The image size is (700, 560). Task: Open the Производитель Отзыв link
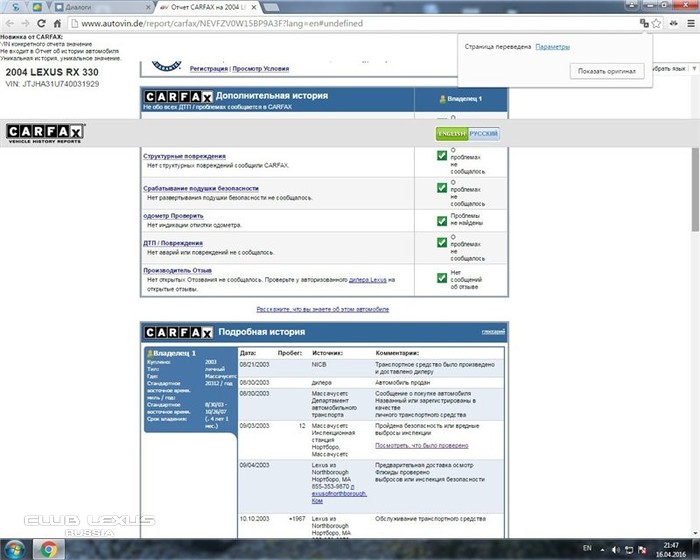[177, 270]
